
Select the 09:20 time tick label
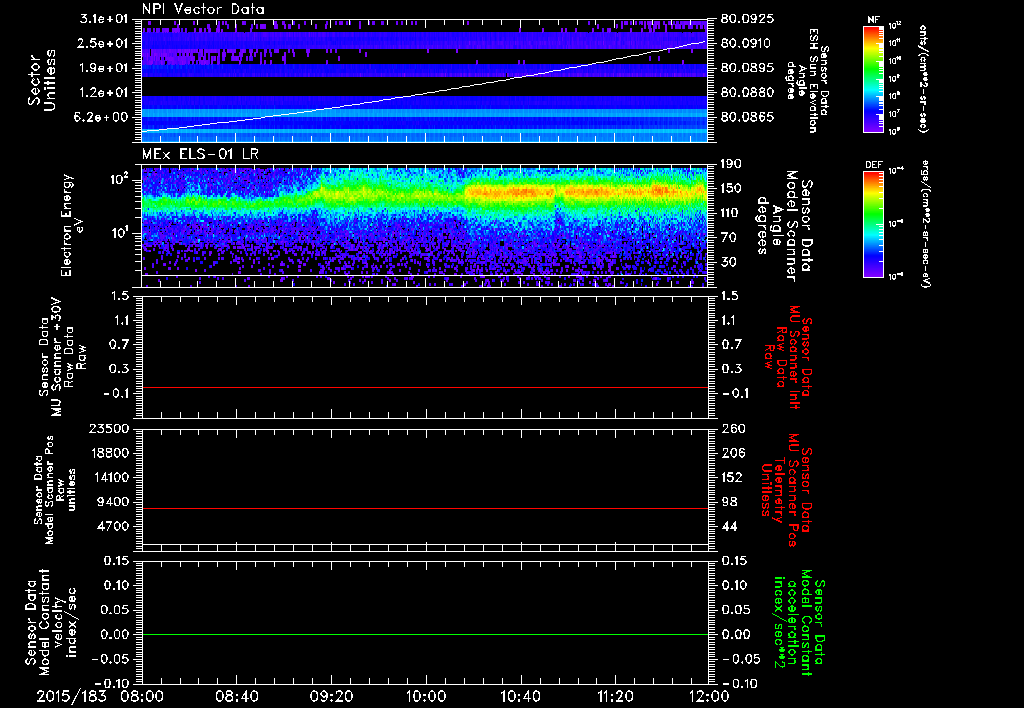331,694
